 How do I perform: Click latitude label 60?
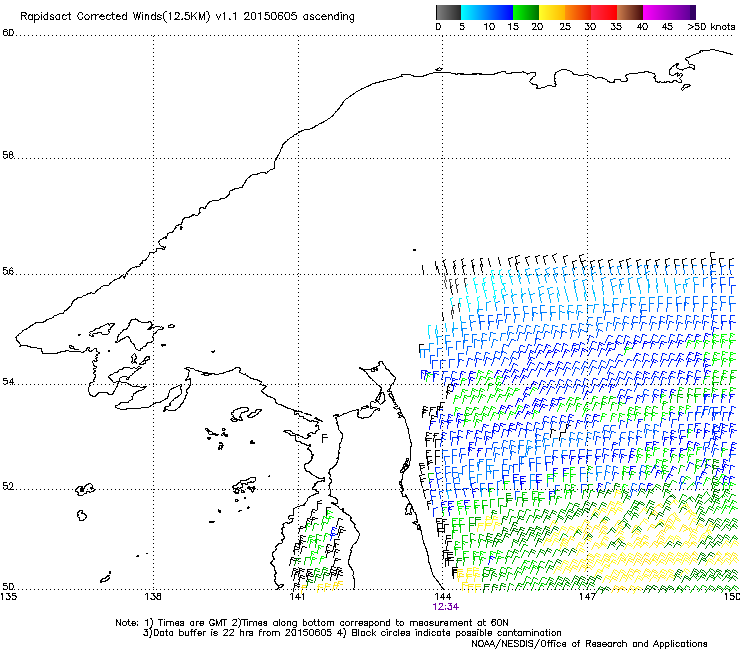8,33
